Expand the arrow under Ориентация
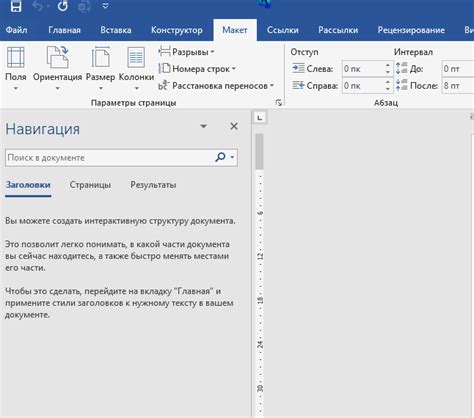The image size is (474, 418). [x=57, y=89]
